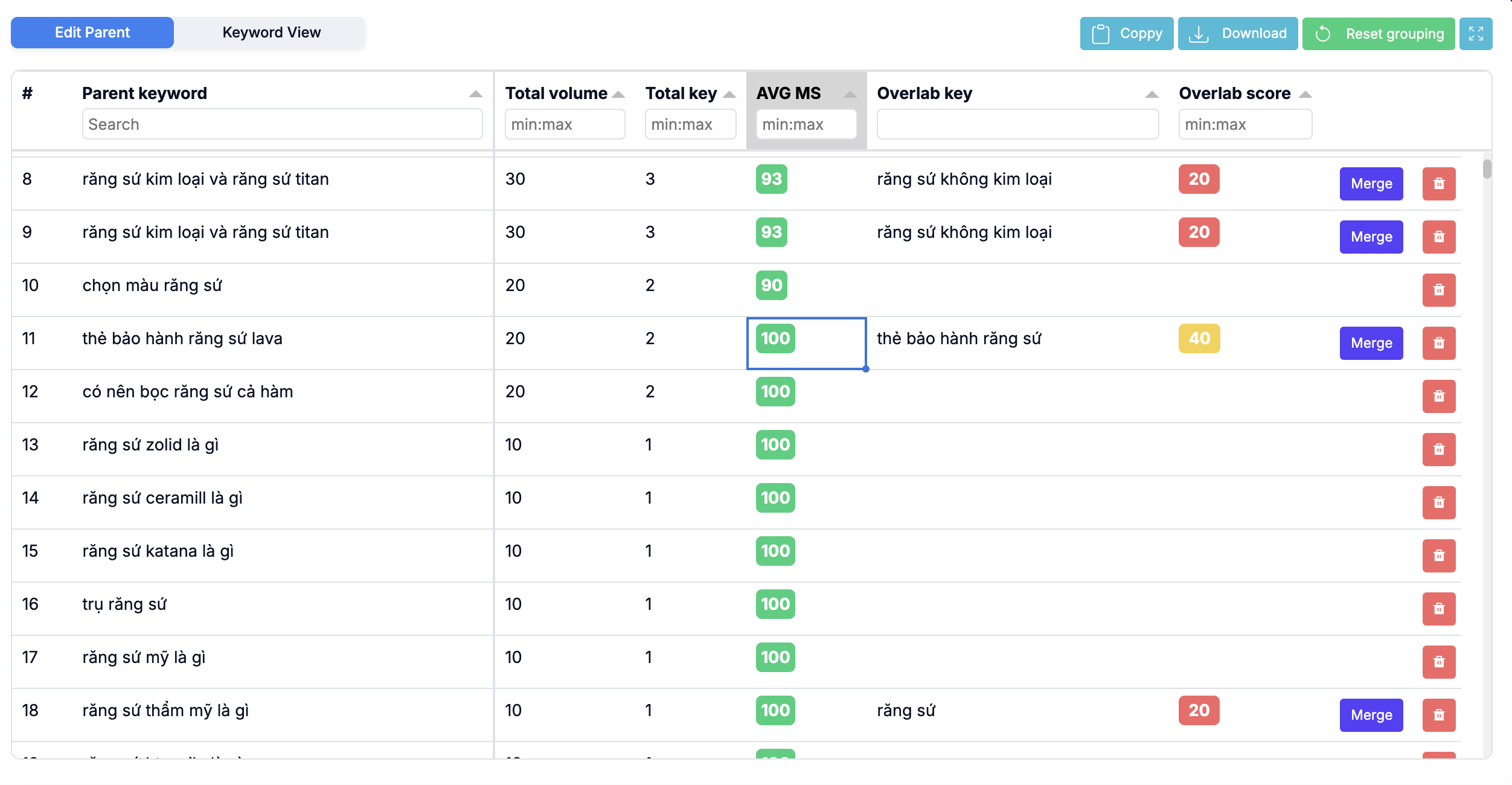Focus Total key min:max filter
1512x785 pixels.
pos(690,124)
